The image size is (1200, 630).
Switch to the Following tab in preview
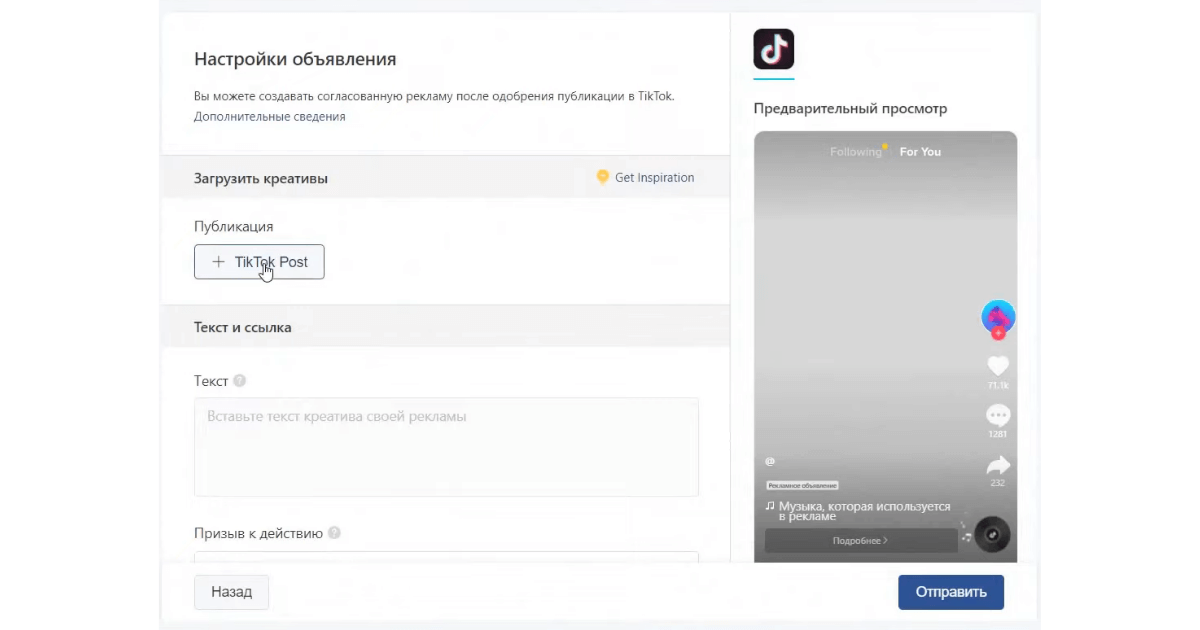[x=855, y=152]
